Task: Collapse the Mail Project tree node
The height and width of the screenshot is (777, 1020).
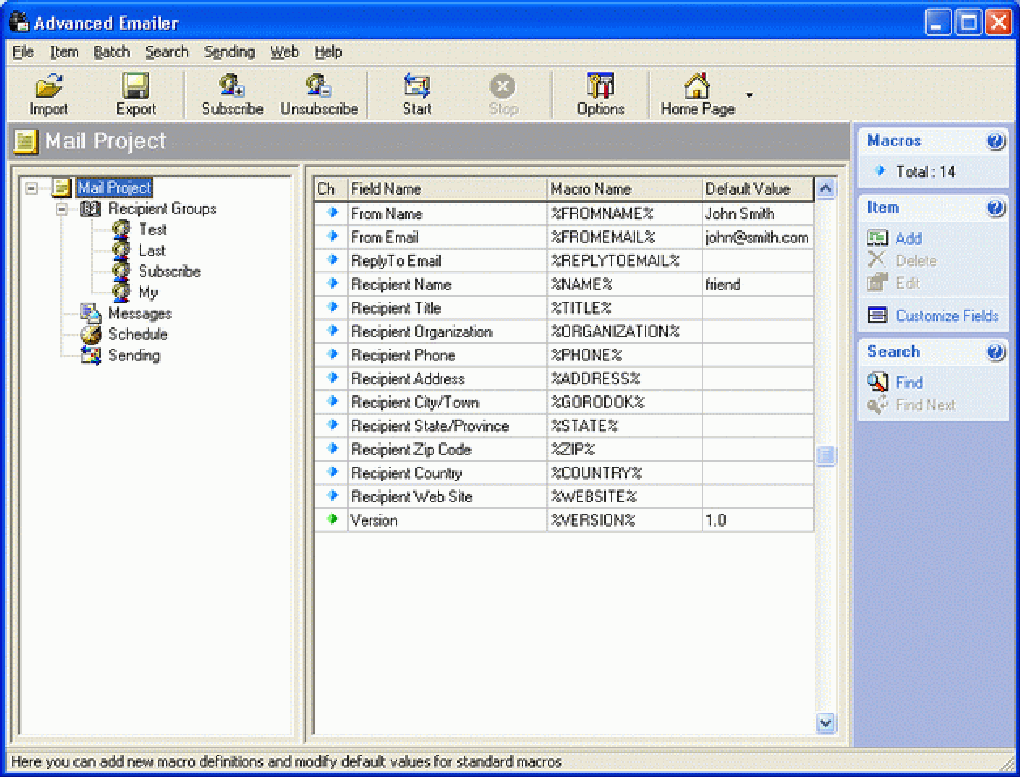Action: click(31, 188)
